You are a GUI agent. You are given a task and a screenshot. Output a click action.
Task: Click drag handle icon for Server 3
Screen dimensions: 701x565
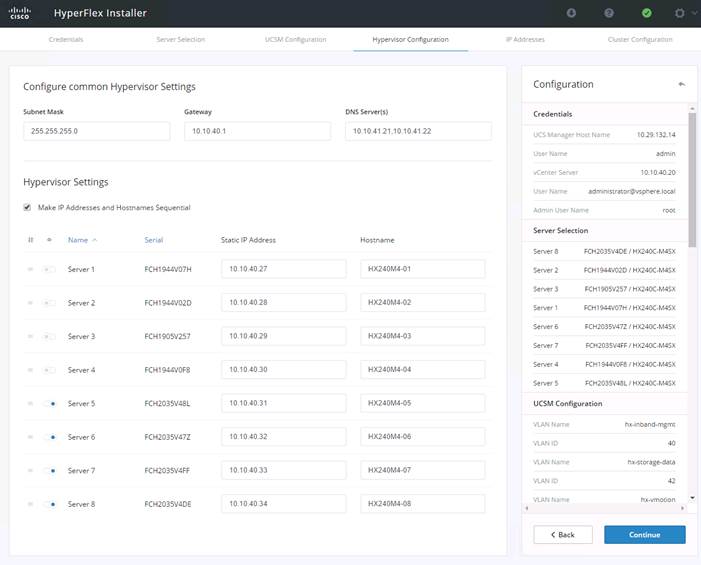[x=30, y=336]
